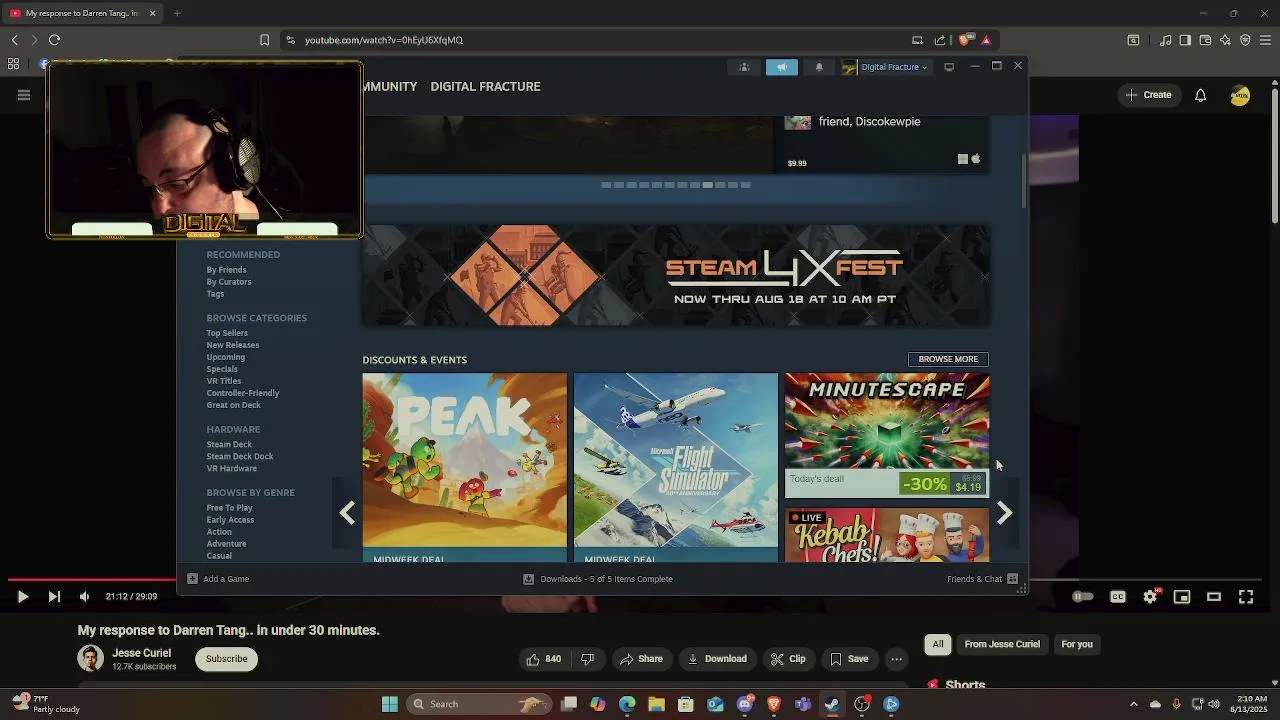
Task: Click Steam Big Picture mode monitor icon
Action: 949,67
